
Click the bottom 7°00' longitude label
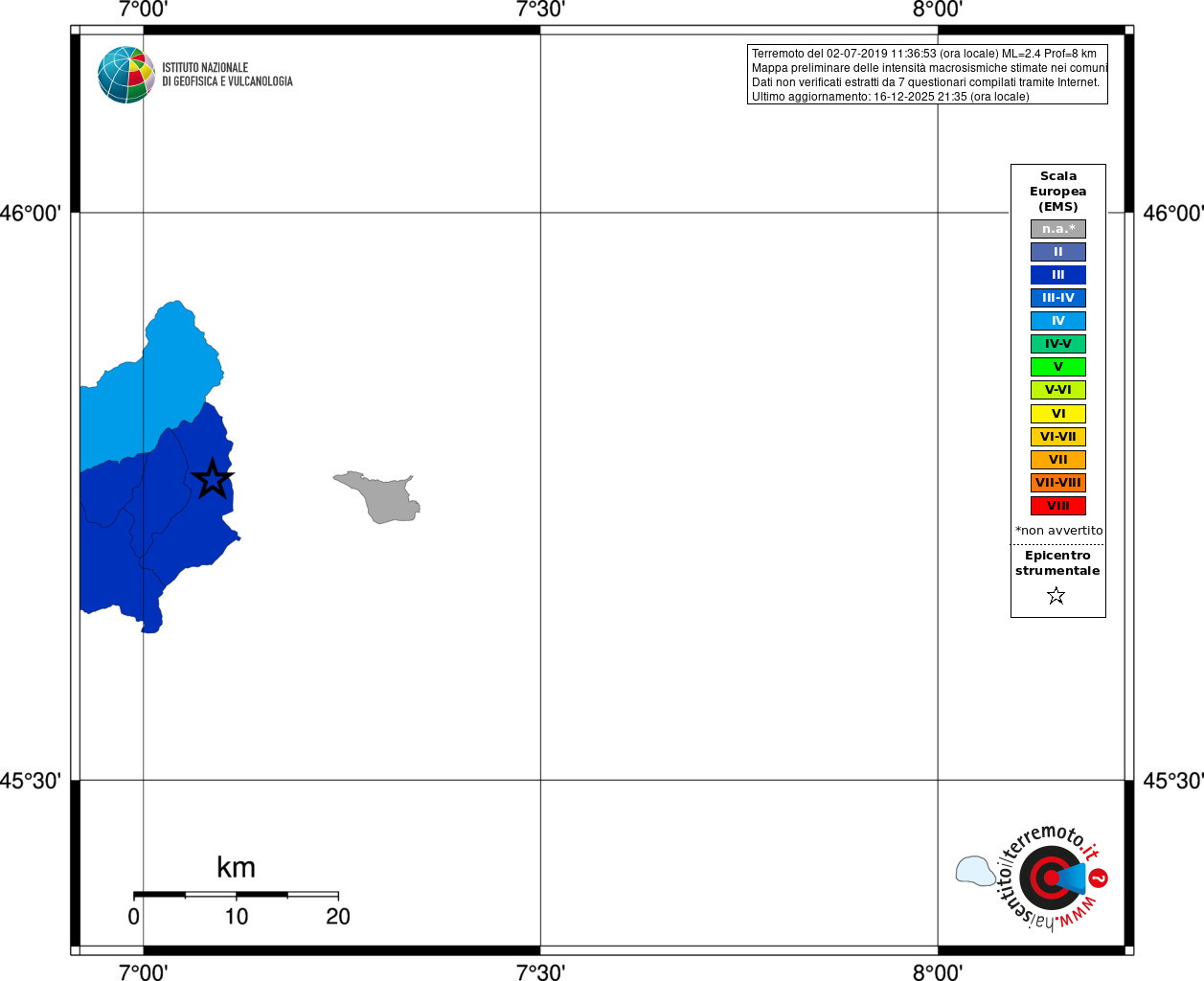pyautogui.click(x=143, y=972)
